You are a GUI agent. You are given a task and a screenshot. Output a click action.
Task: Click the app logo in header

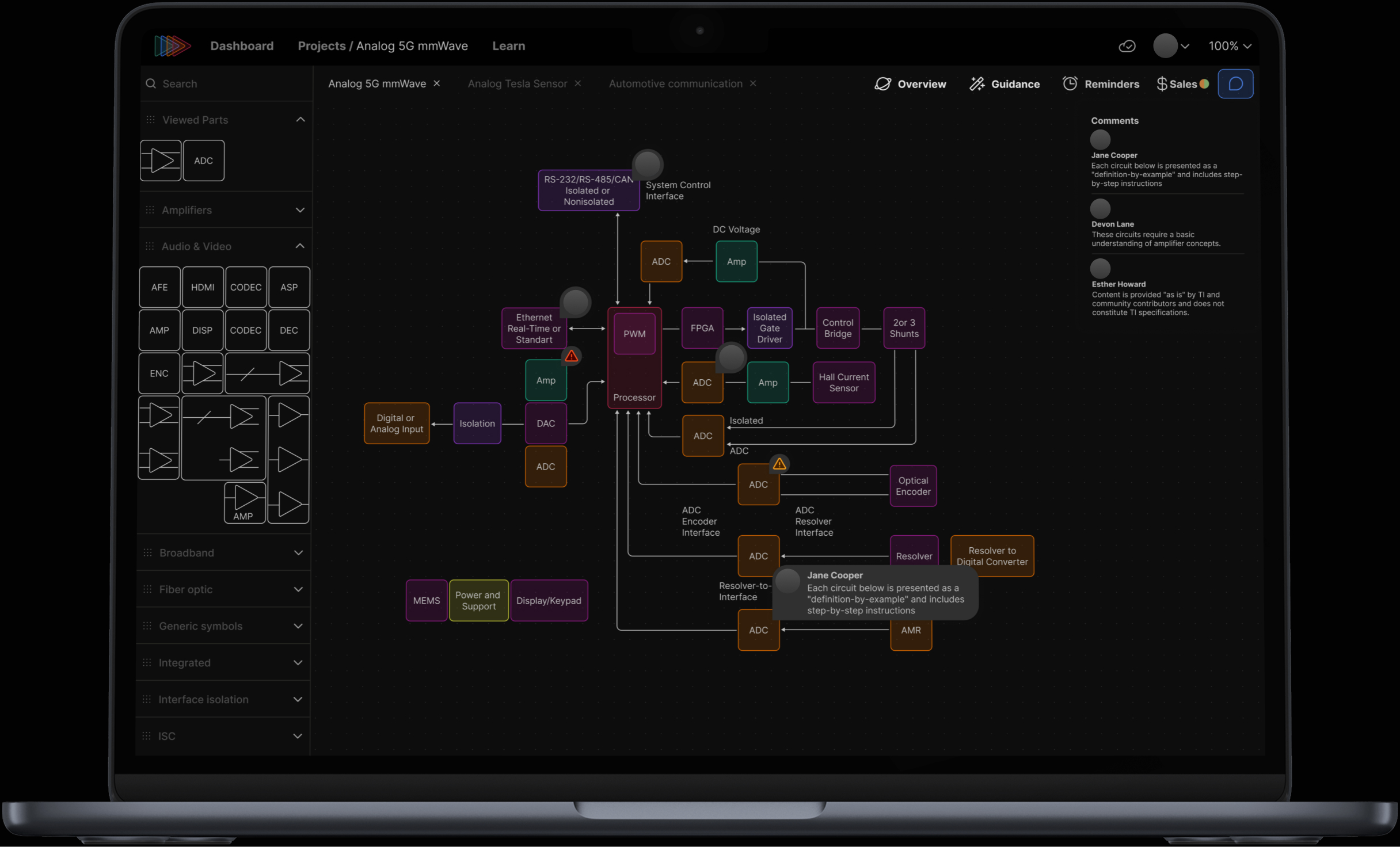tap(172, 45)
